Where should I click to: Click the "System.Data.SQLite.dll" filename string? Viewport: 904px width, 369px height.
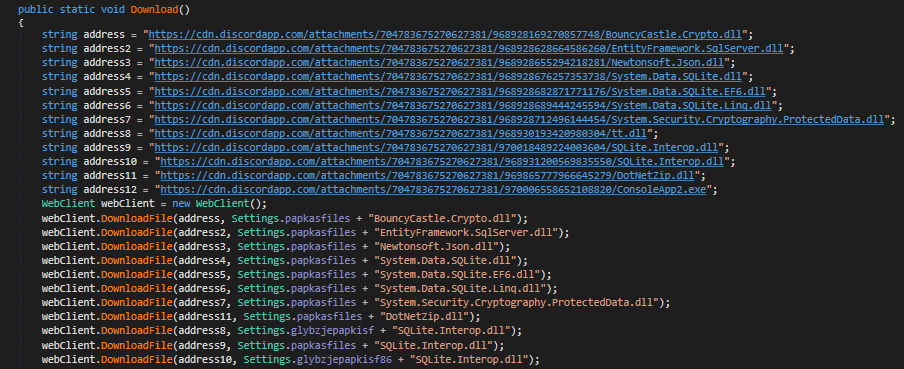point(445,261)
